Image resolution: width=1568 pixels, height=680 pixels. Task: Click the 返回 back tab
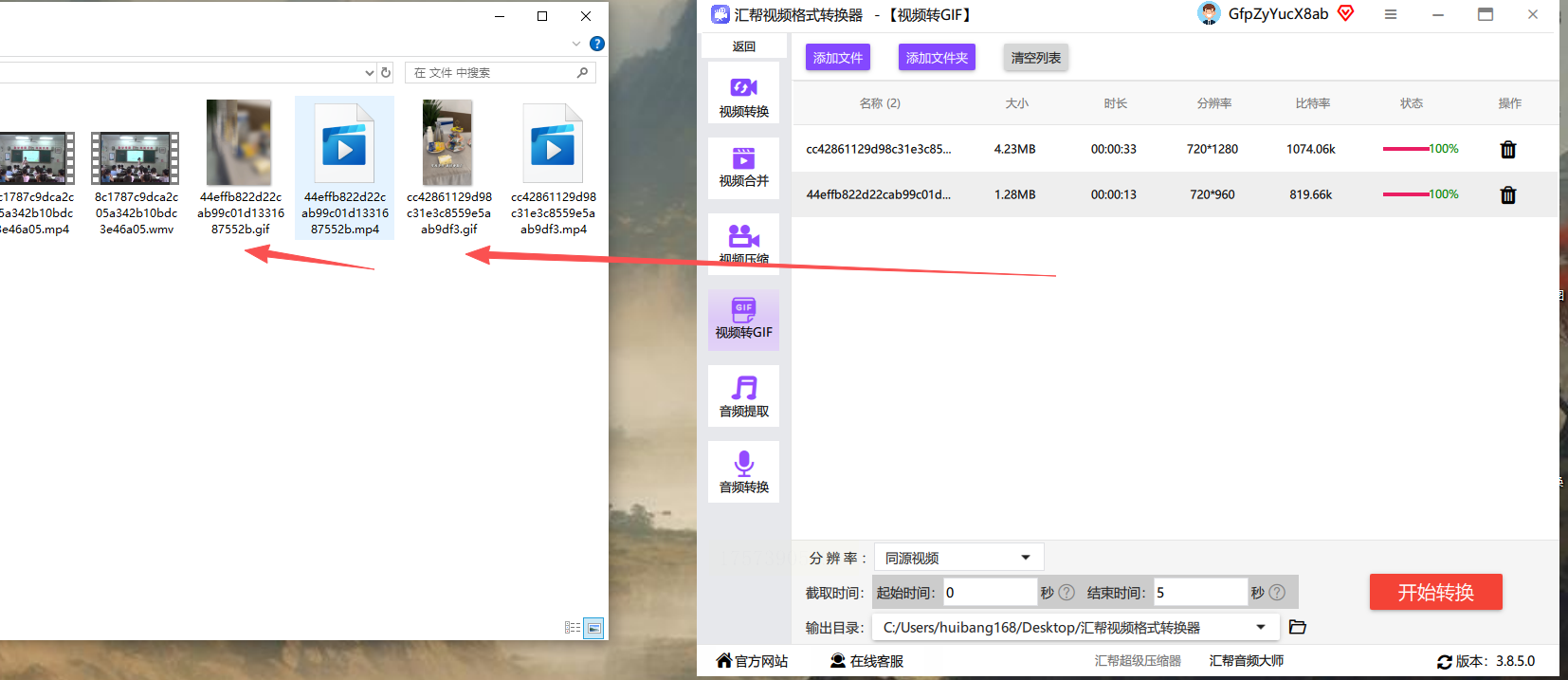(x=744, y=46)
